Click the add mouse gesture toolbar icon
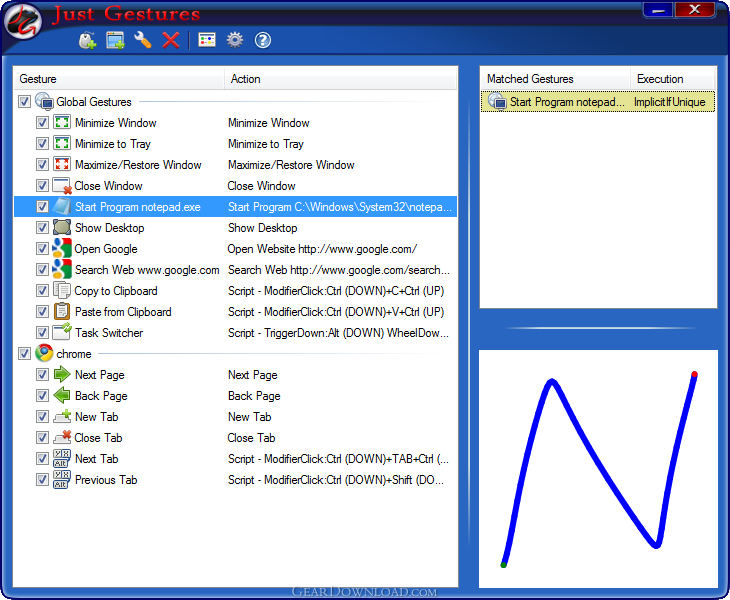Image resolution: width=730 pixels, height=600 pixels. (88, 40)
